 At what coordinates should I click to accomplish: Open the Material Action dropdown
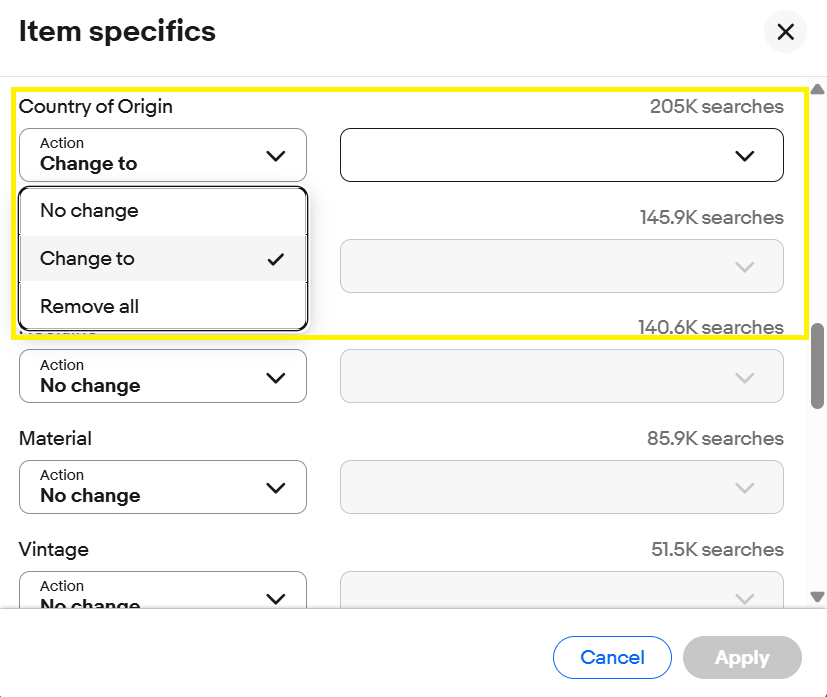[x=162, y=487]
